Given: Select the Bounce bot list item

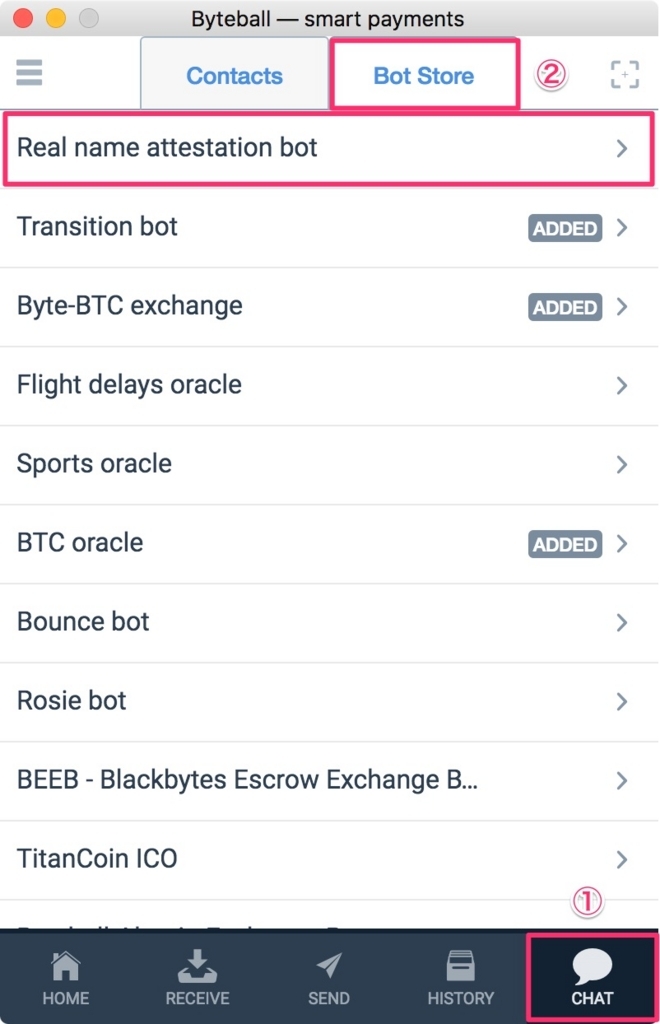Looking at the screenshot, I should coord(329,622).
